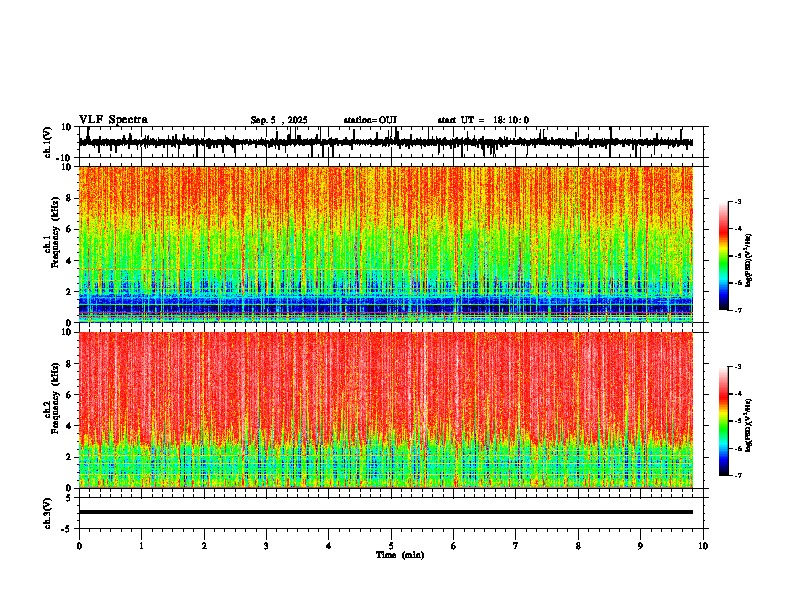Click the "station=OUI" header label
Screen dimensions: 792x612
[370, 120]
